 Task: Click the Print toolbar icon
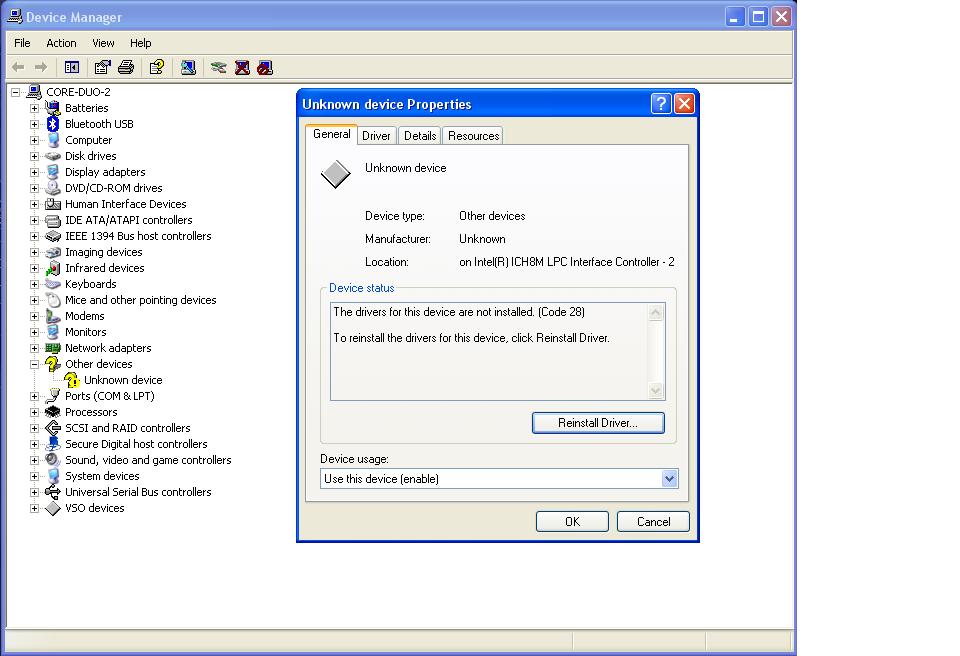[126, 67]
